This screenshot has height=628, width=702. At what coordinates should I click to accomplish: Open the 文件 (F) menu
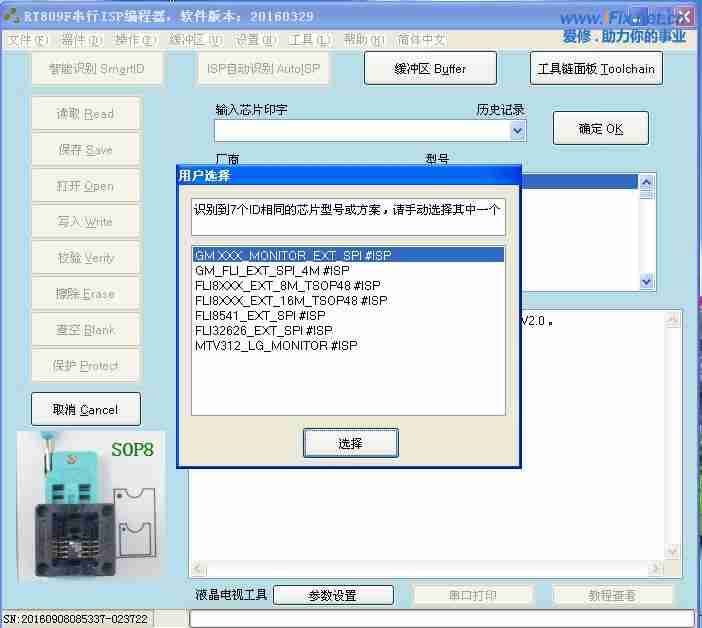(x=27, y=40)
